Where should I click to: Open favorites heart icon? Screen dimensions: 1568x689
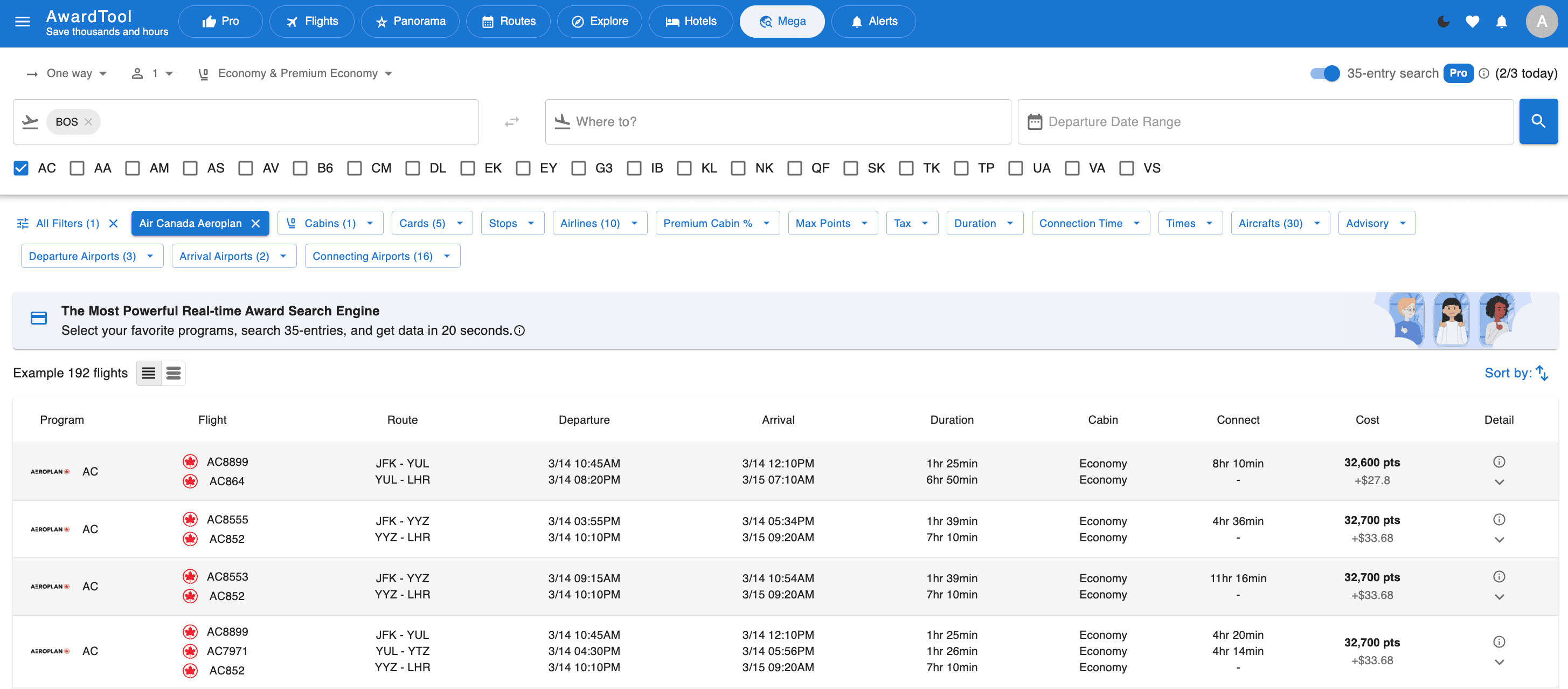1473,22
